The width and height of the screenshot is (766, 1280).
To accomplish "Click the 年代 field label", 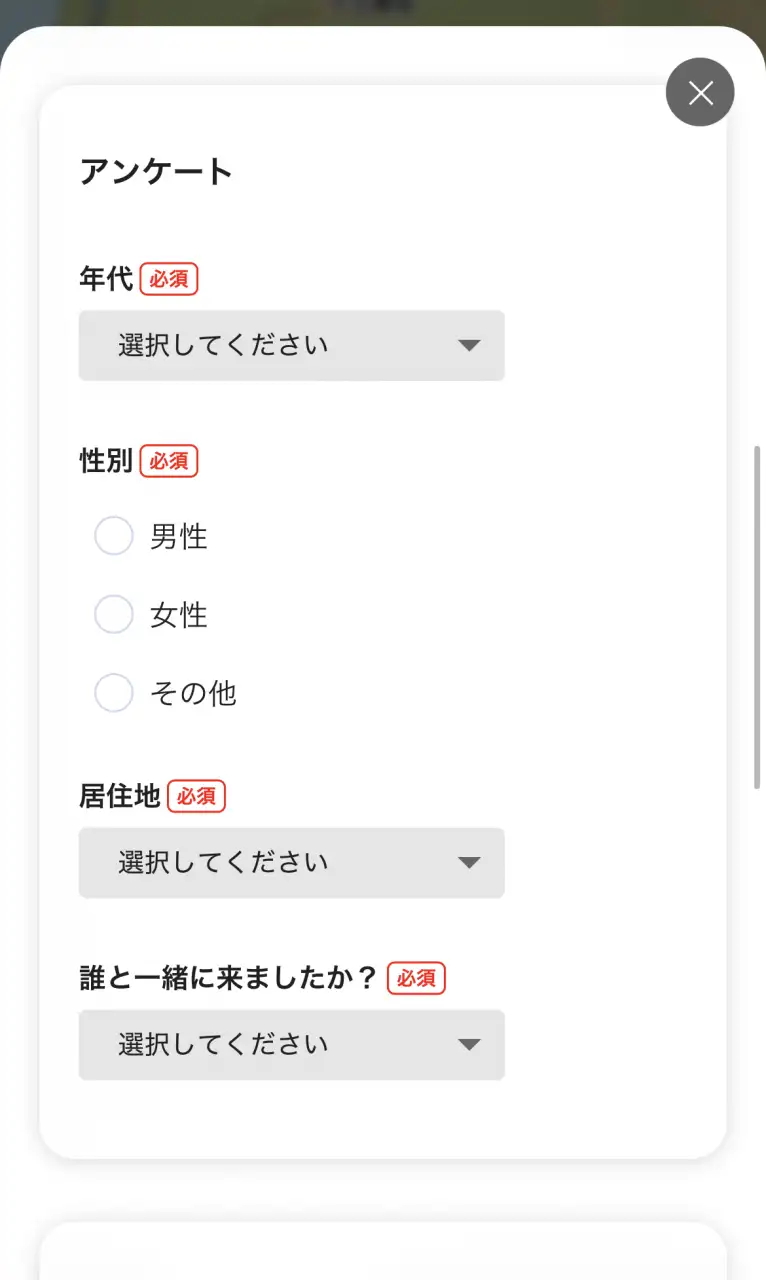I will pyautogui.click(x=106, y=279).
